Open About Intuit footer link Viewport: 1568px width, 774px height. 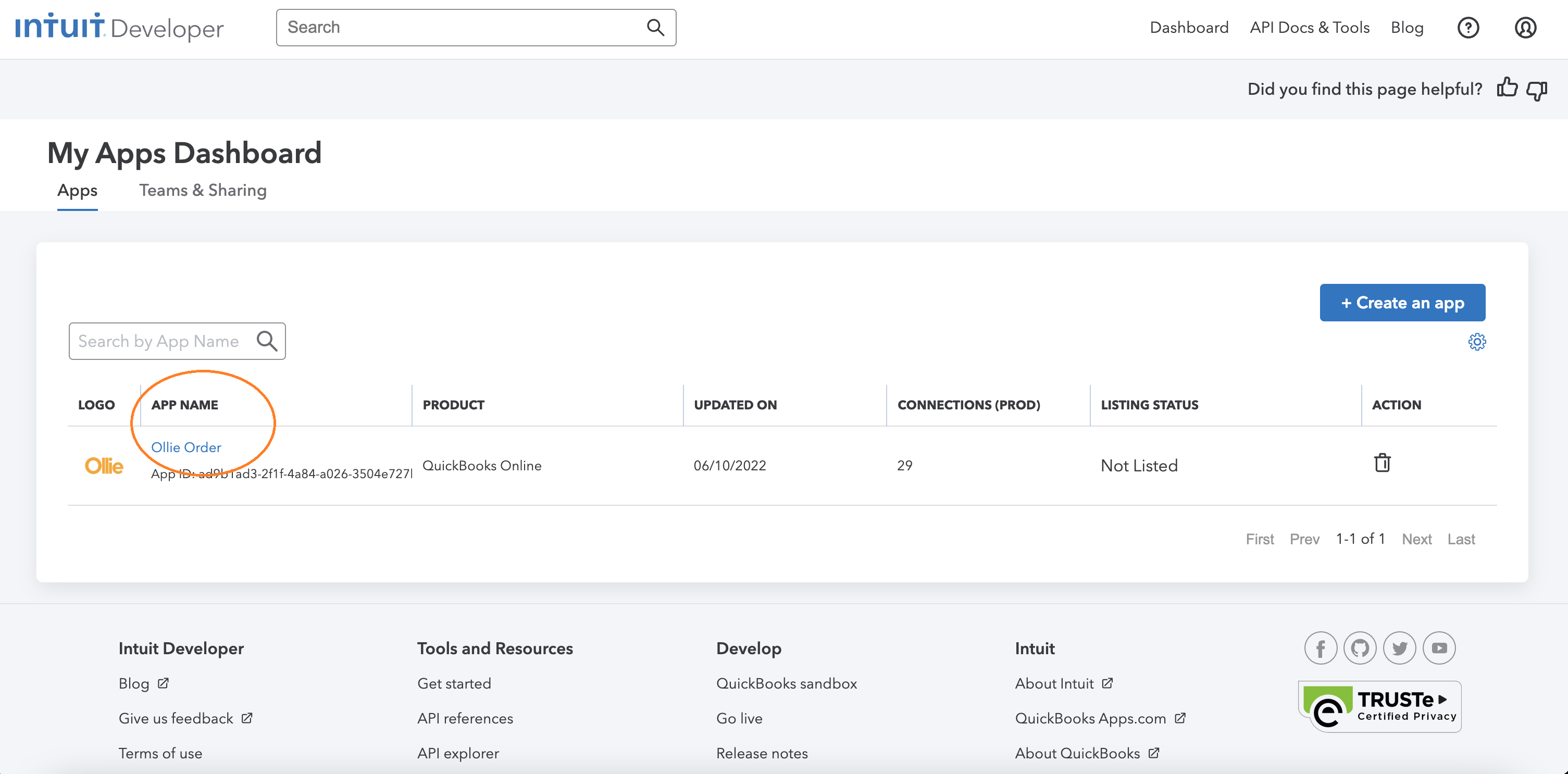[1064, 683]
